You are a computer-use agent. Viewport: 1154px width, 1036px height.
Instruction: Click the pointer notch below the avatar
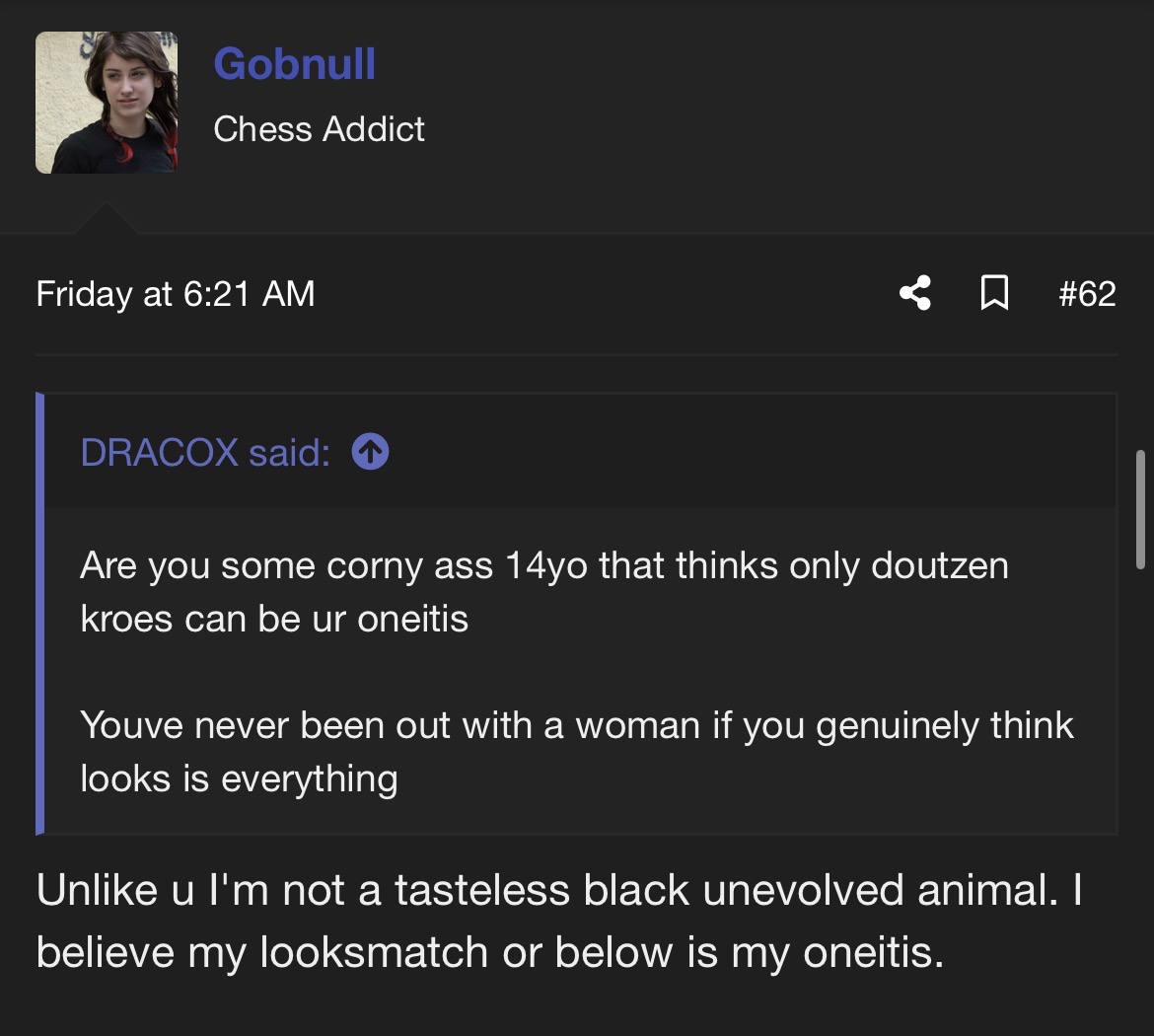[x=106, y=219]
